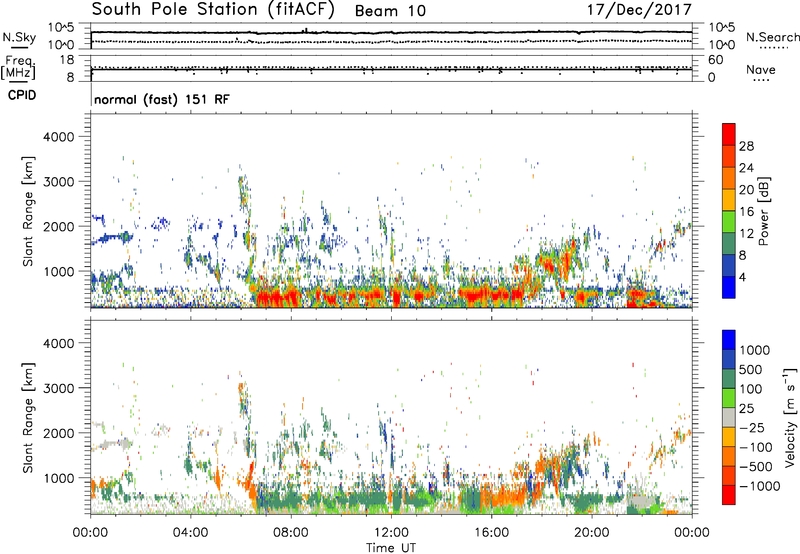Click the Time UT axis title

click(x=391, y=548)
